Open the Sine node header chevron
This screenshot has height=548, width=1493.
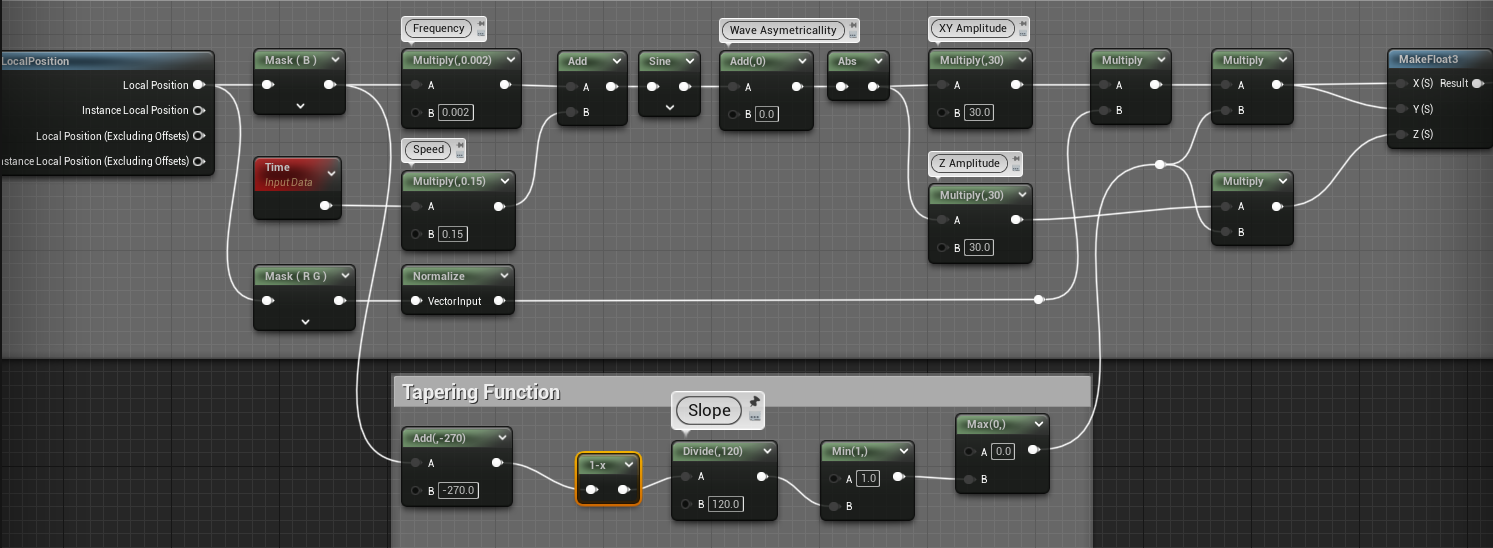pyautogui.click(x=688, y=61)
